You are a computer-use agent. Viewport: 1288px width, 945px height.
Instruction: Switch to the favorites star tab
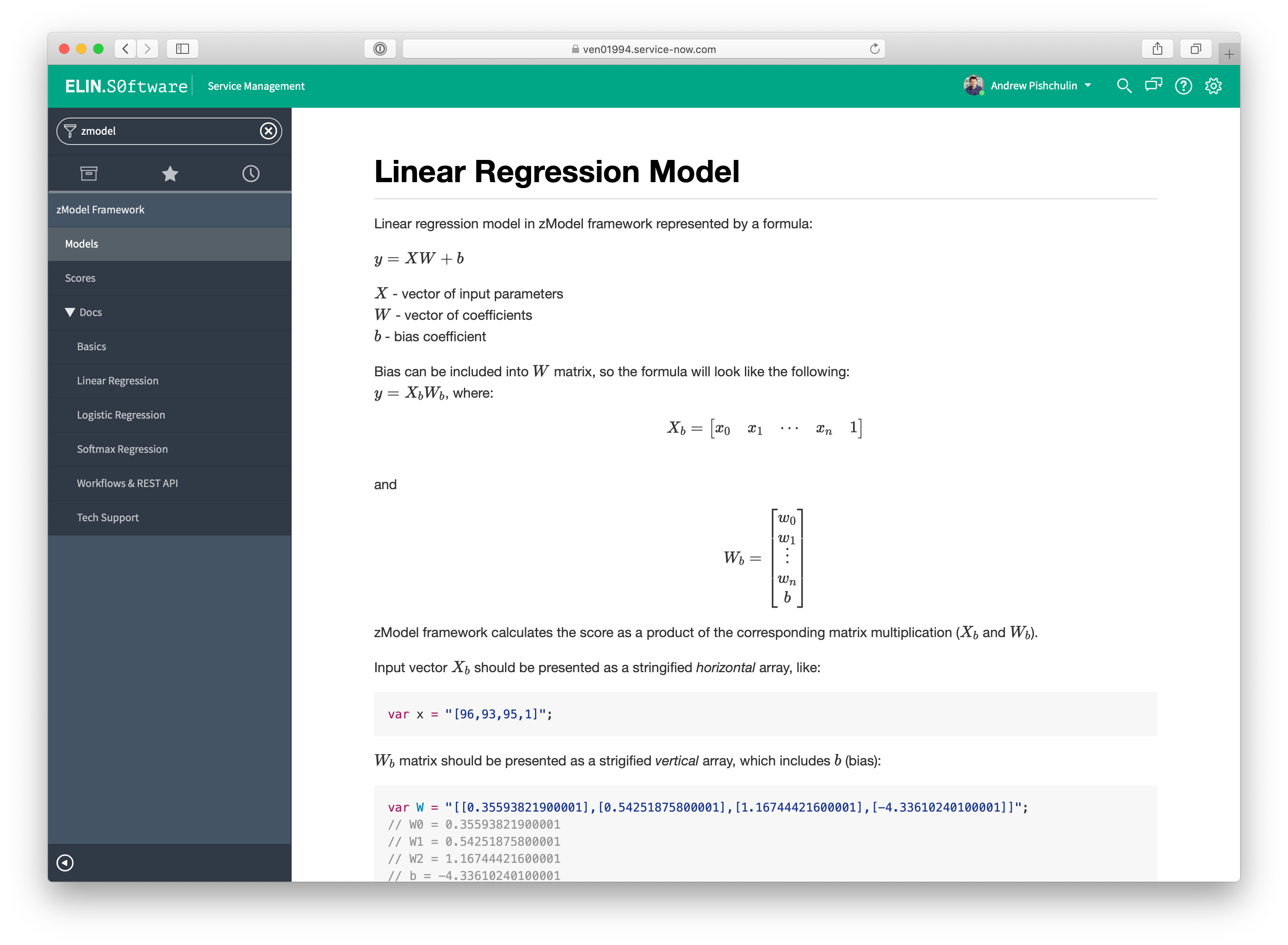[170, 174]
